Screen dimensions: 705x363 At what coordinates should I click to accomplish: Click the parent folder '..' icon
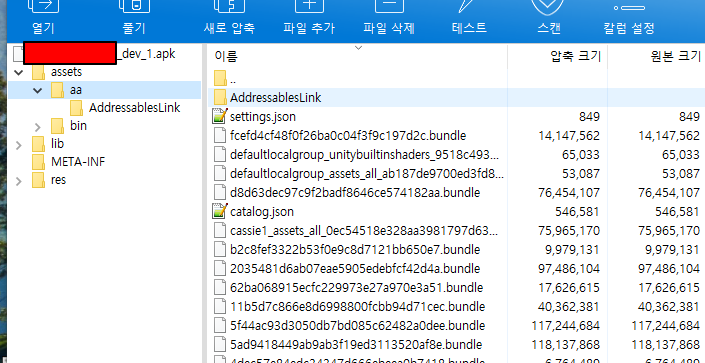pyautogui.click(x=220, y=79)
